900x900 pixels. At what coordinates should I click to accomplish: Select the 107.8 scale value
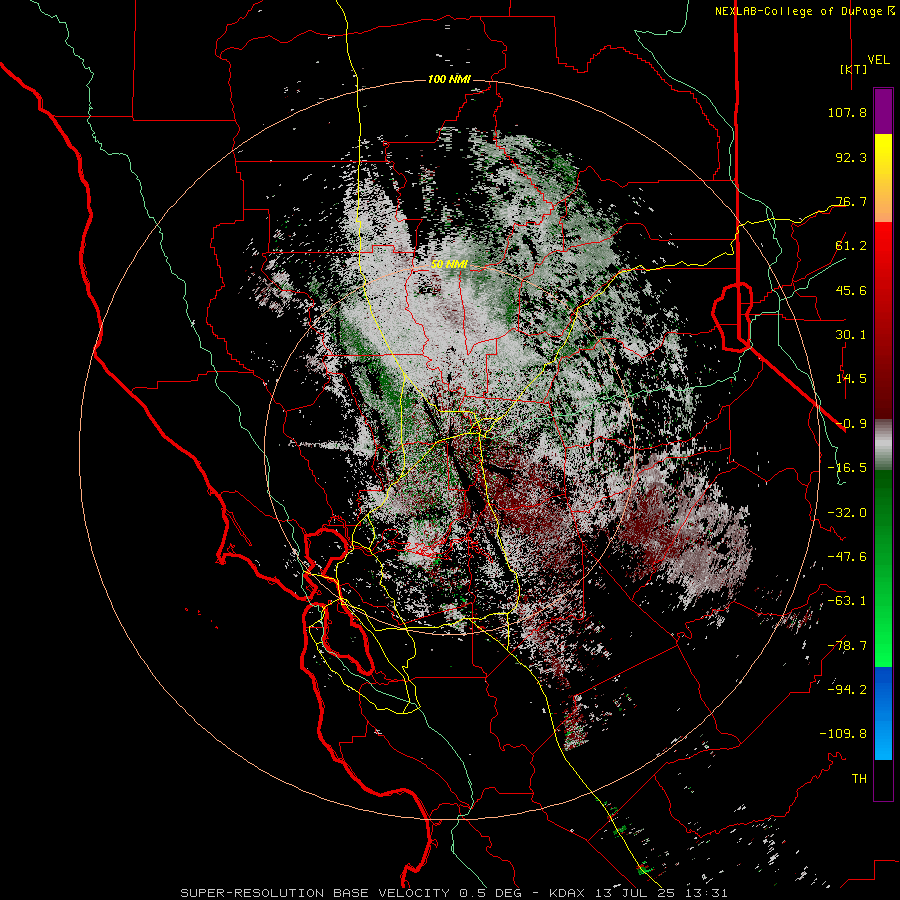click(847, 112)
